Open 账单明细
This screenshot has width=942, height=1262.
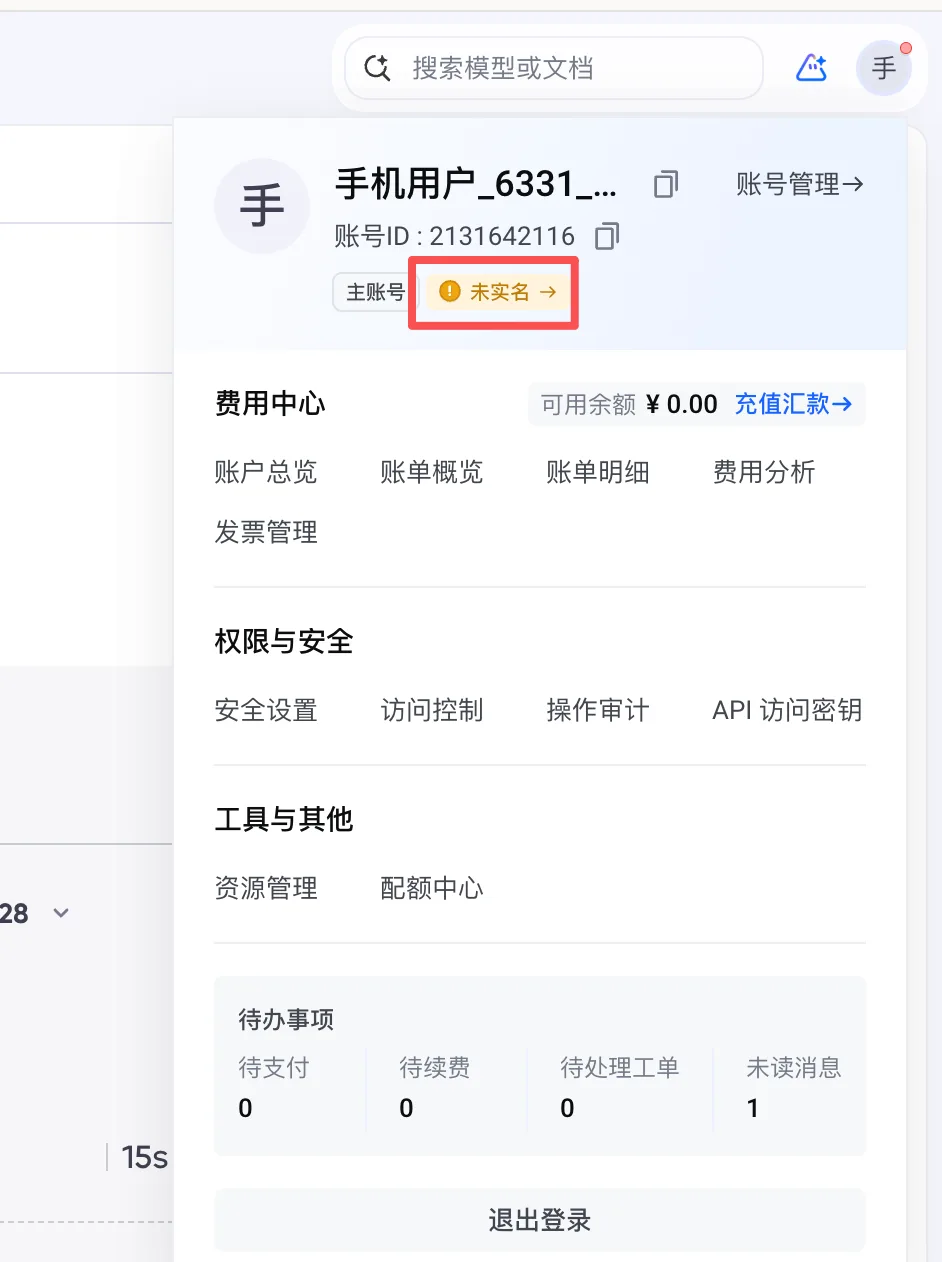[x=598, y=472]
